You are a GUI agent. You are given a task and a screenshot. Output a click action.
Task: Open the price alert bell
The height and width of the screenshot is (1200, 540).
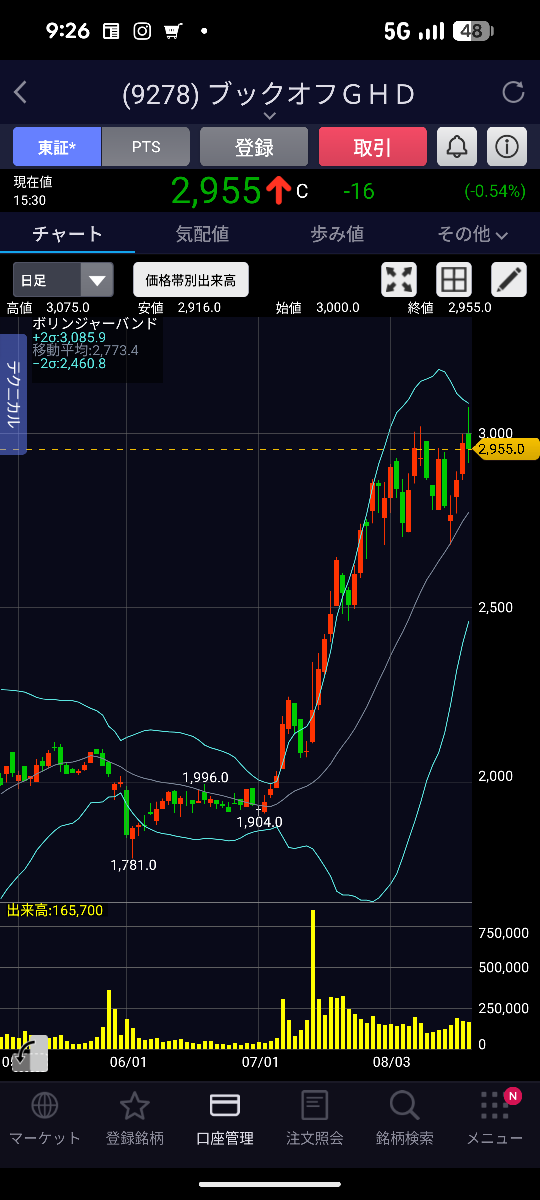(x=457, y=147)
